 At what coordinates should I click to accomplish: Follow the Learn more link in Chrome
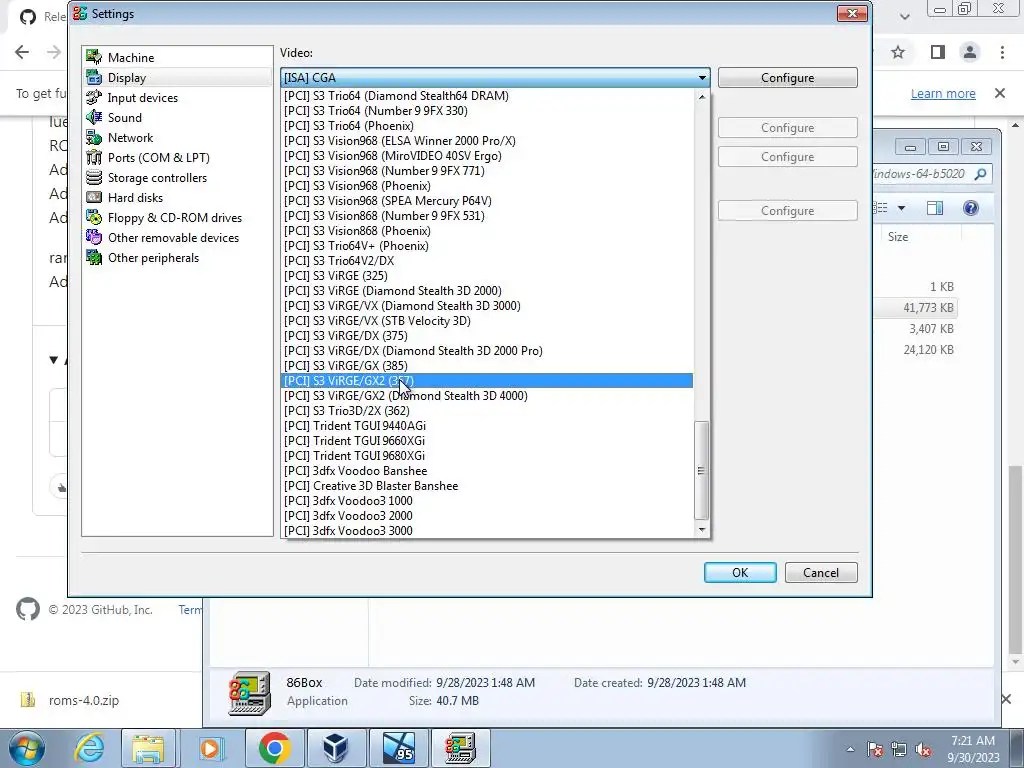(943, 93)
